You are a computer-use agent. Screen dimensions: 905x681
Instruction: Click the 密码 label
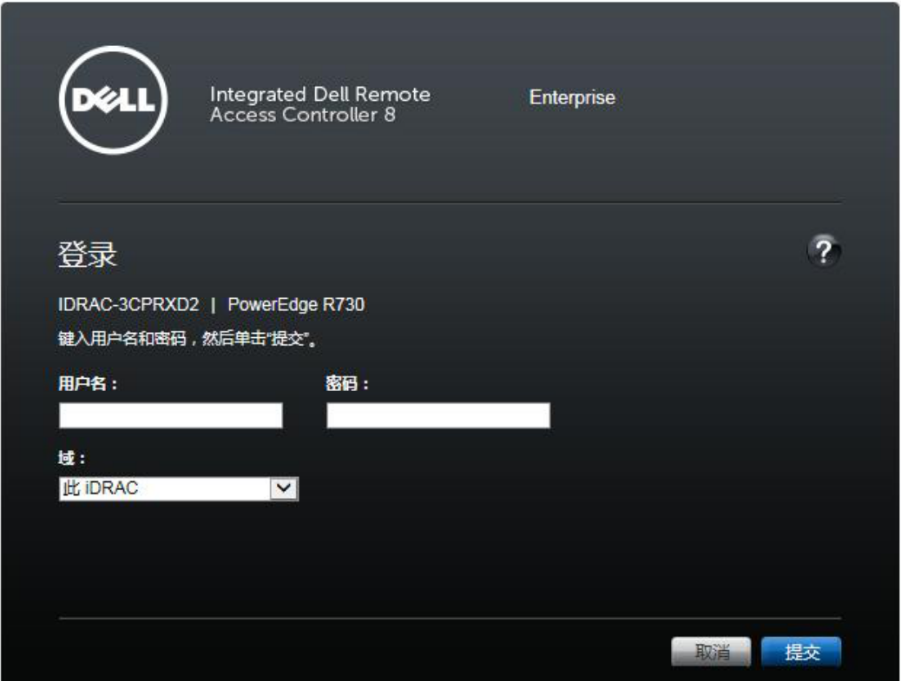347,383
